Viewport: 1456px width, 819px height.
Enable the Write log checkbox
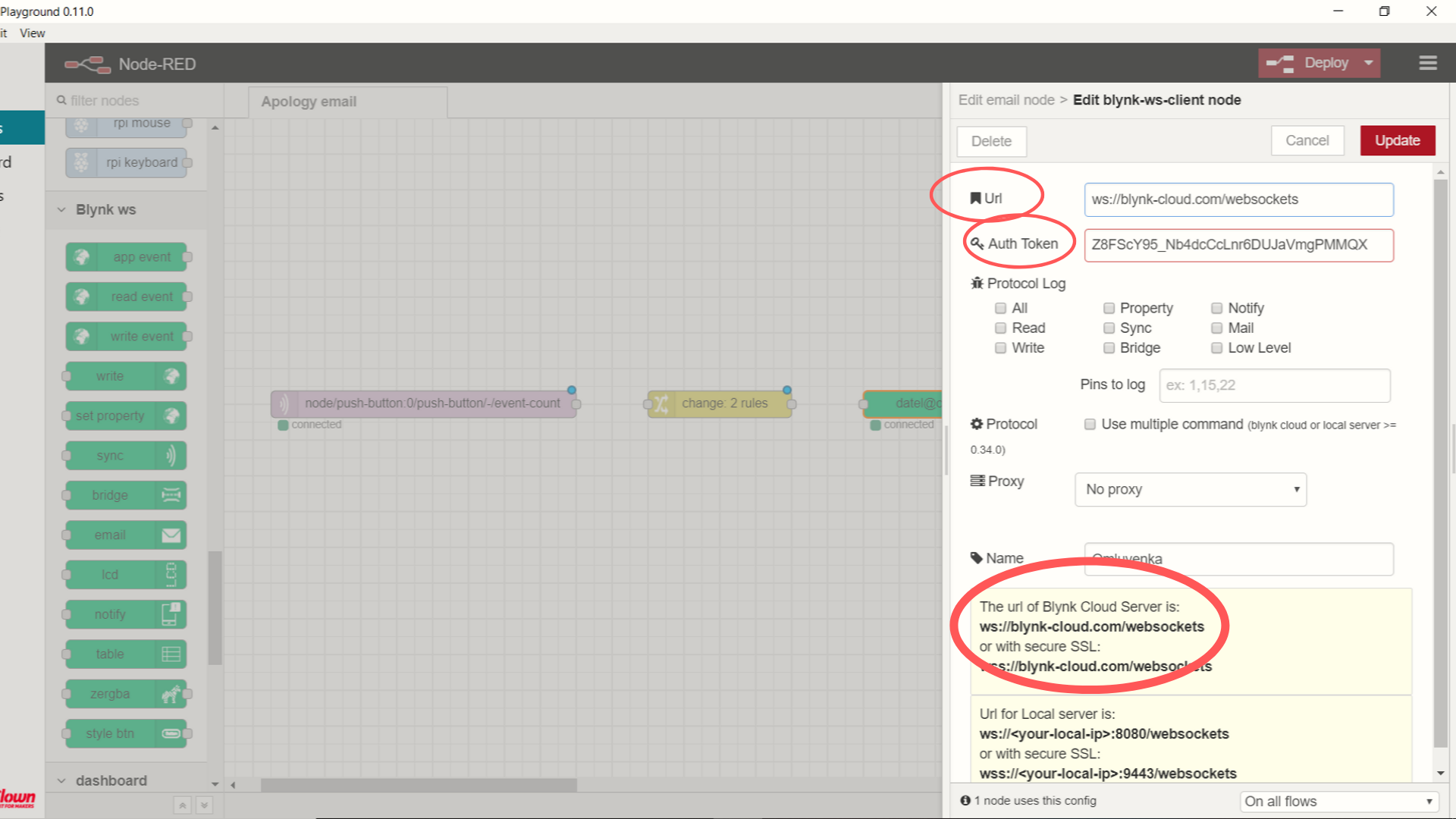1000,347
